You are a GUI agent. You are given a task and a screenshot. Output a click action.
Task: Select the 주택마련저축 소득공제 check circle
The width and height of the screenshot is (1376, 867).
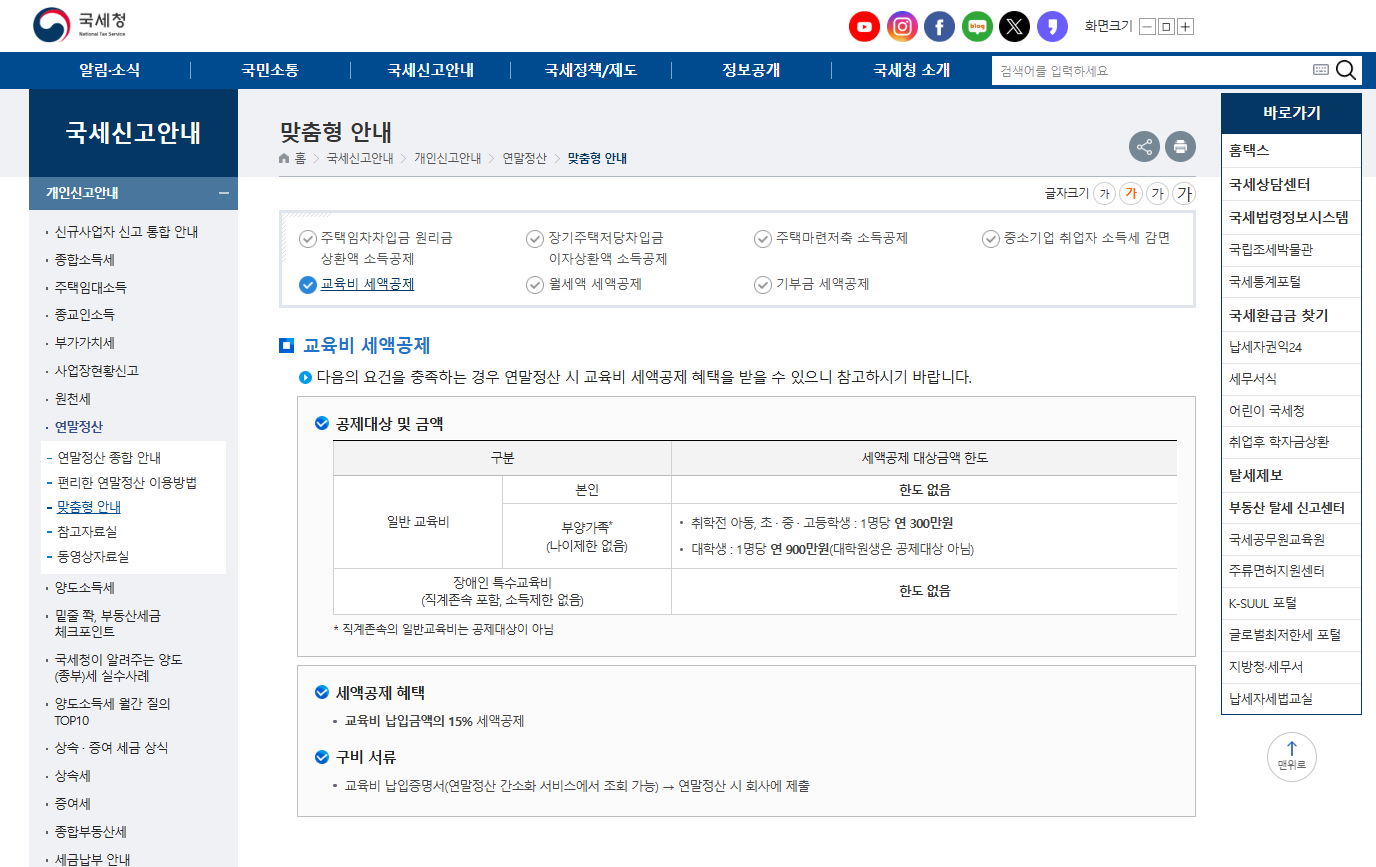tap(762, 238)
